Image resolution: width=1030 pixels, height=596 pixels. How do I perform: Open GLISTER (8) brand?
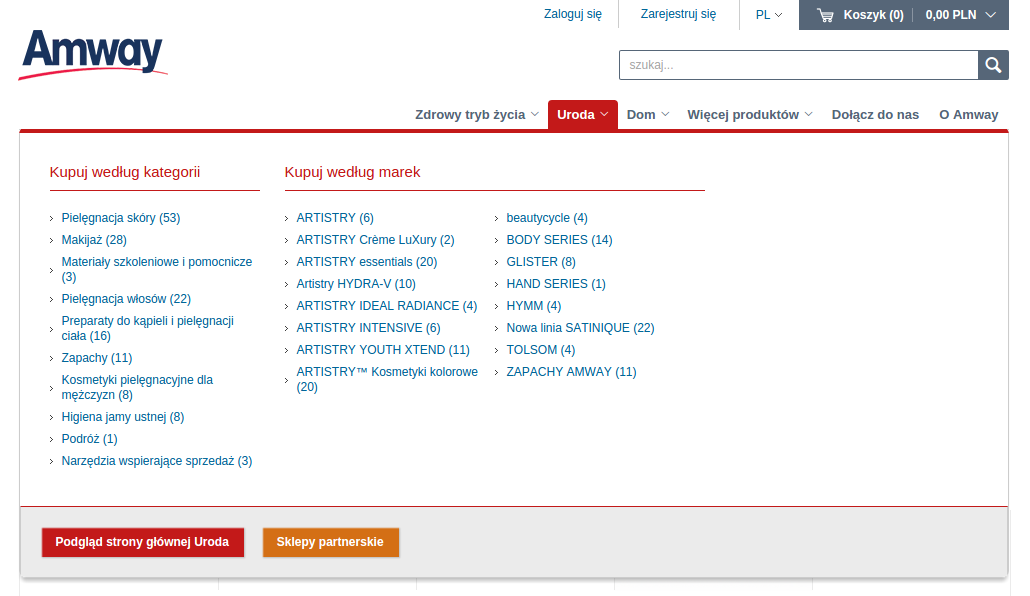coord(541,262)
